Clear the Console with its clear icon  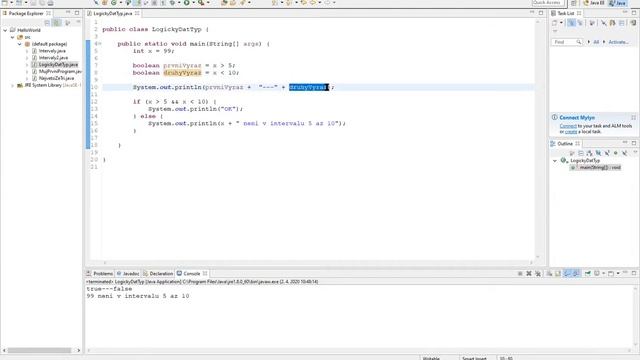click(x=549, y=273)
